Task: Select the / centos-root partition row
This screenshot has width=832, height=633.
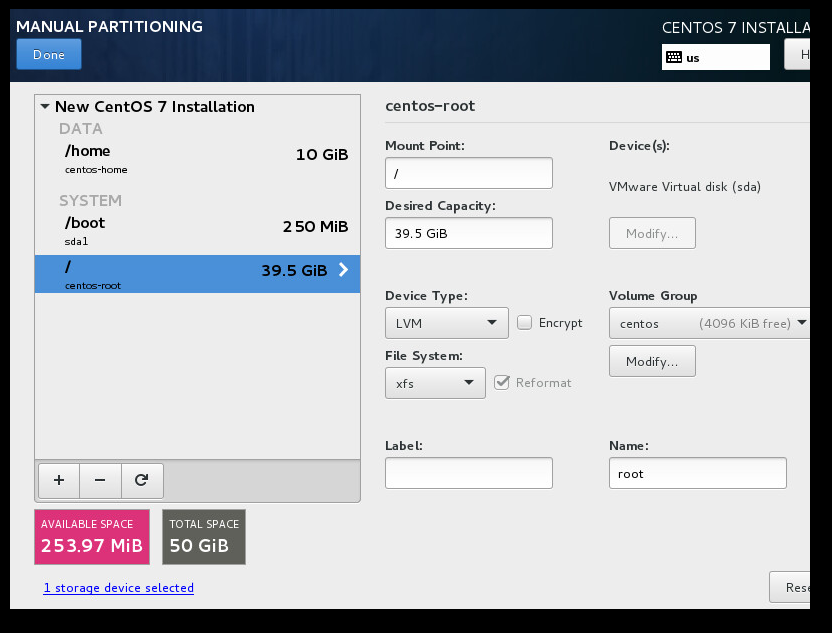Action: coord(197,274)
